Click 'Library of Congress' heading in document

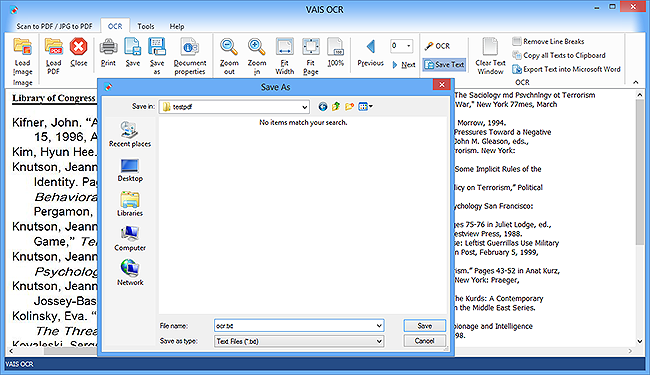(54, 98)
